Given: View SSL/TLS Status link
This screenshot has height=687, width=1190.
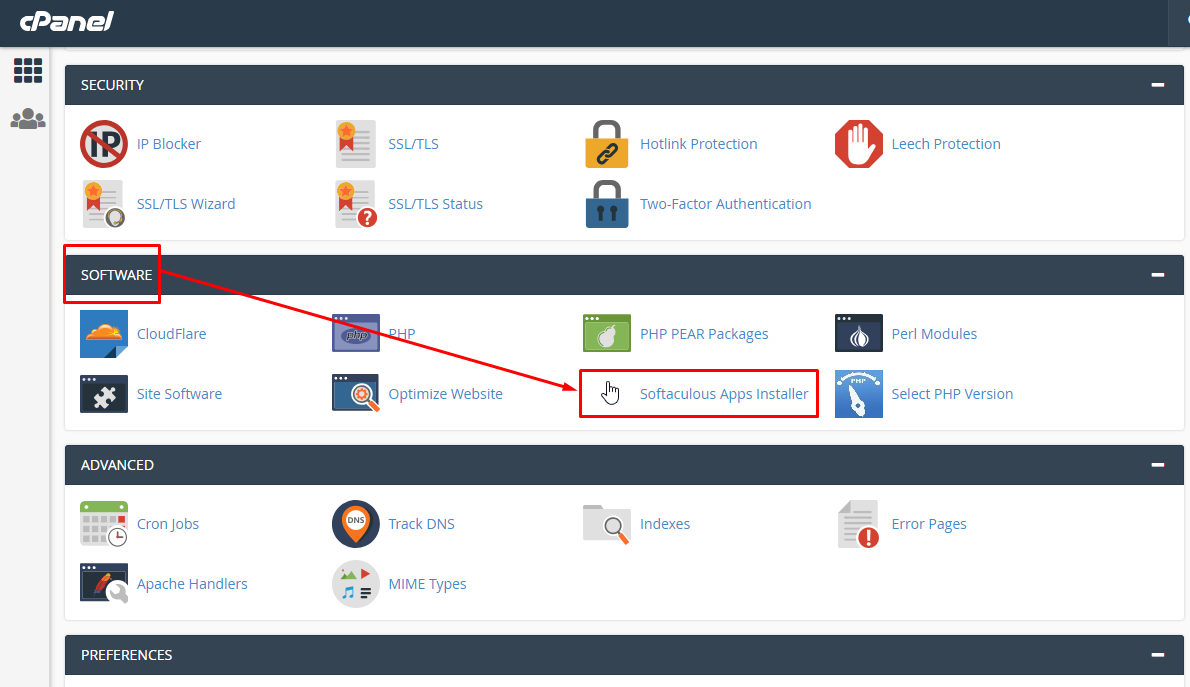Looking at the screenshot, I should 436,203.
